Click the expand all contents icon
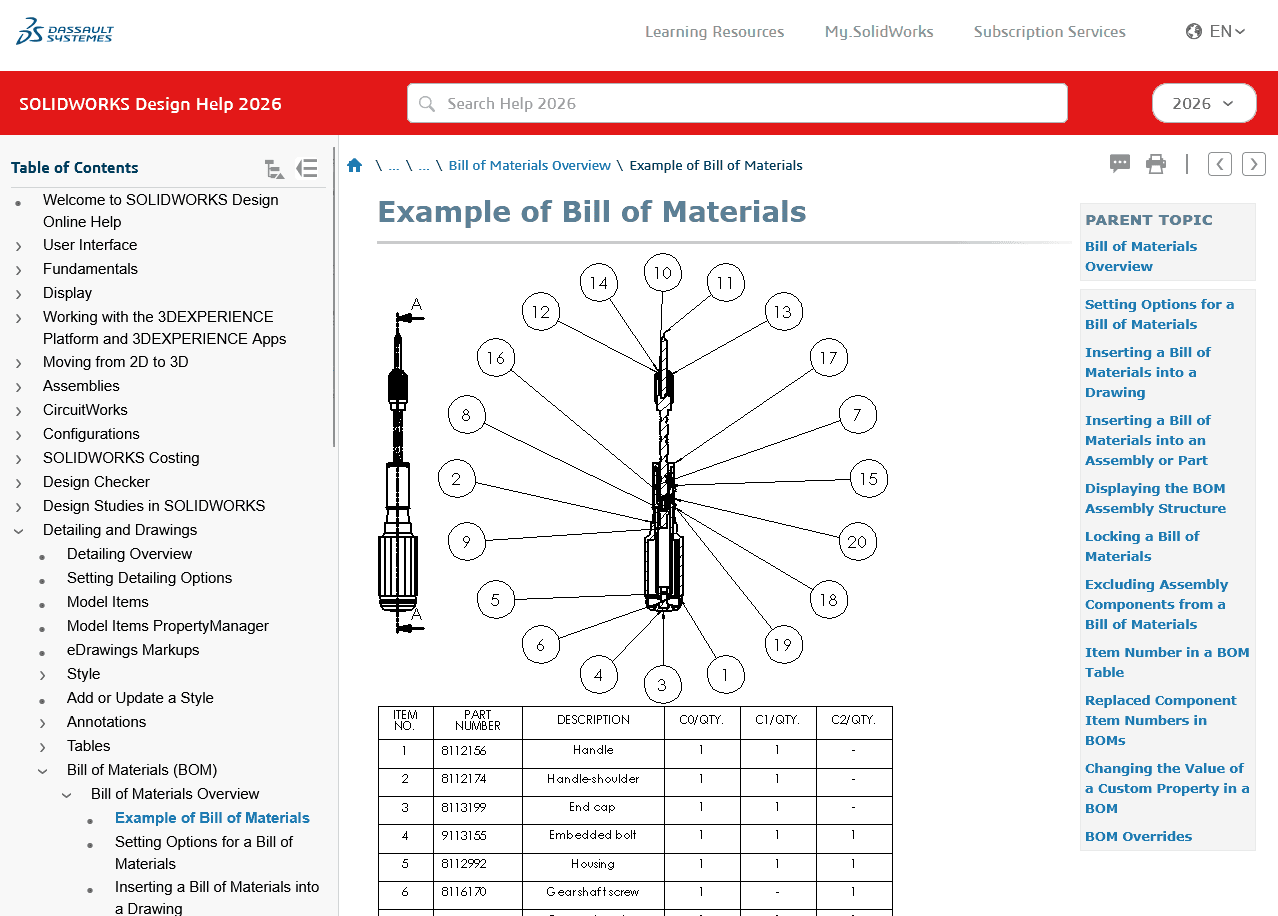This screenshot has height=916, width=1278. (x=274, y=169)
